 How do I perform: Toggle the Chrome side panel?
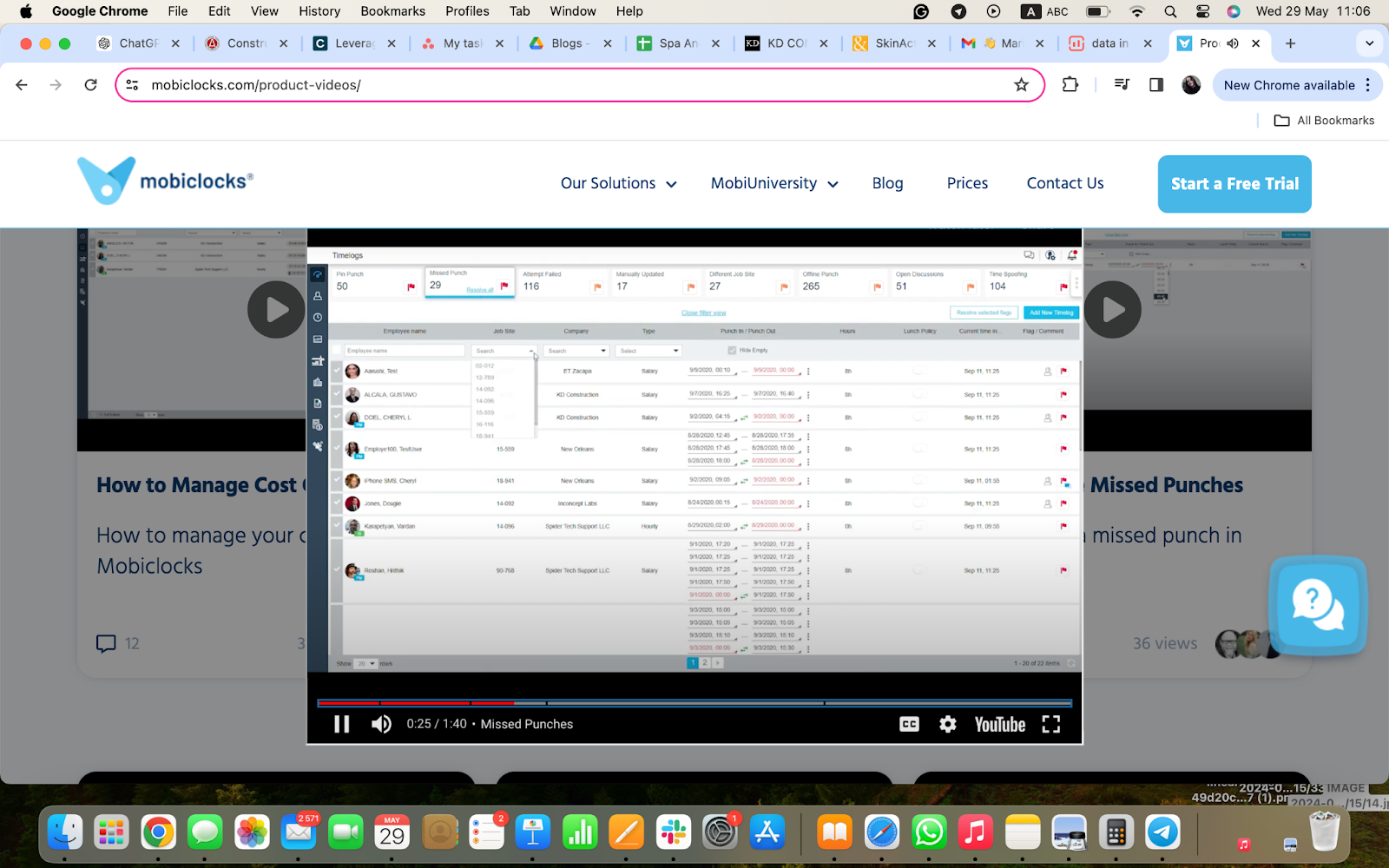point(1156,85)
